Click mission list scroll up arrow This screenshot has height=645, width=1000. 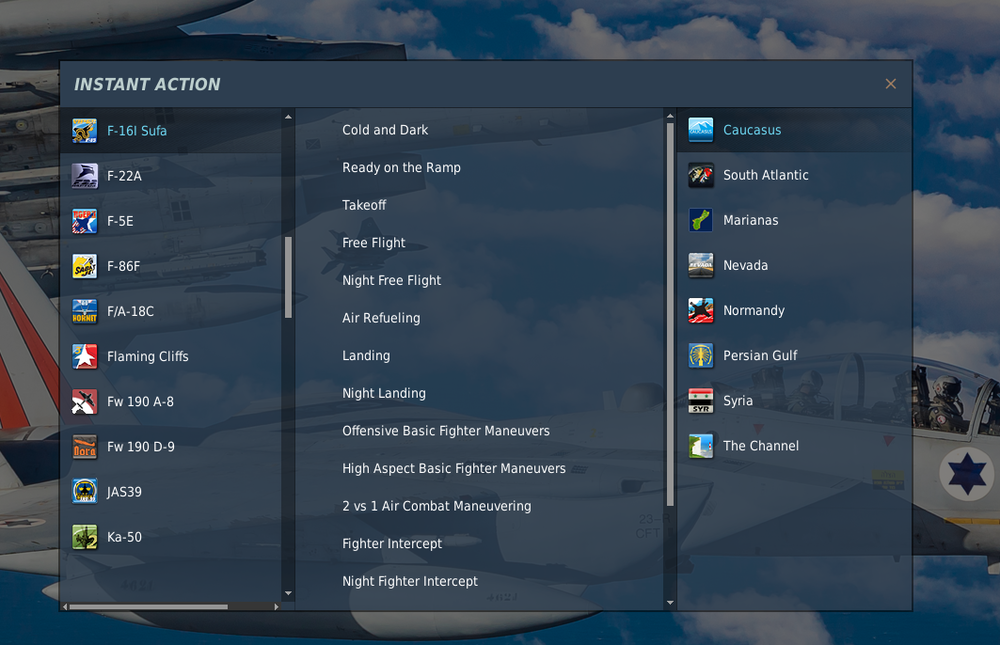pos(670,116)
